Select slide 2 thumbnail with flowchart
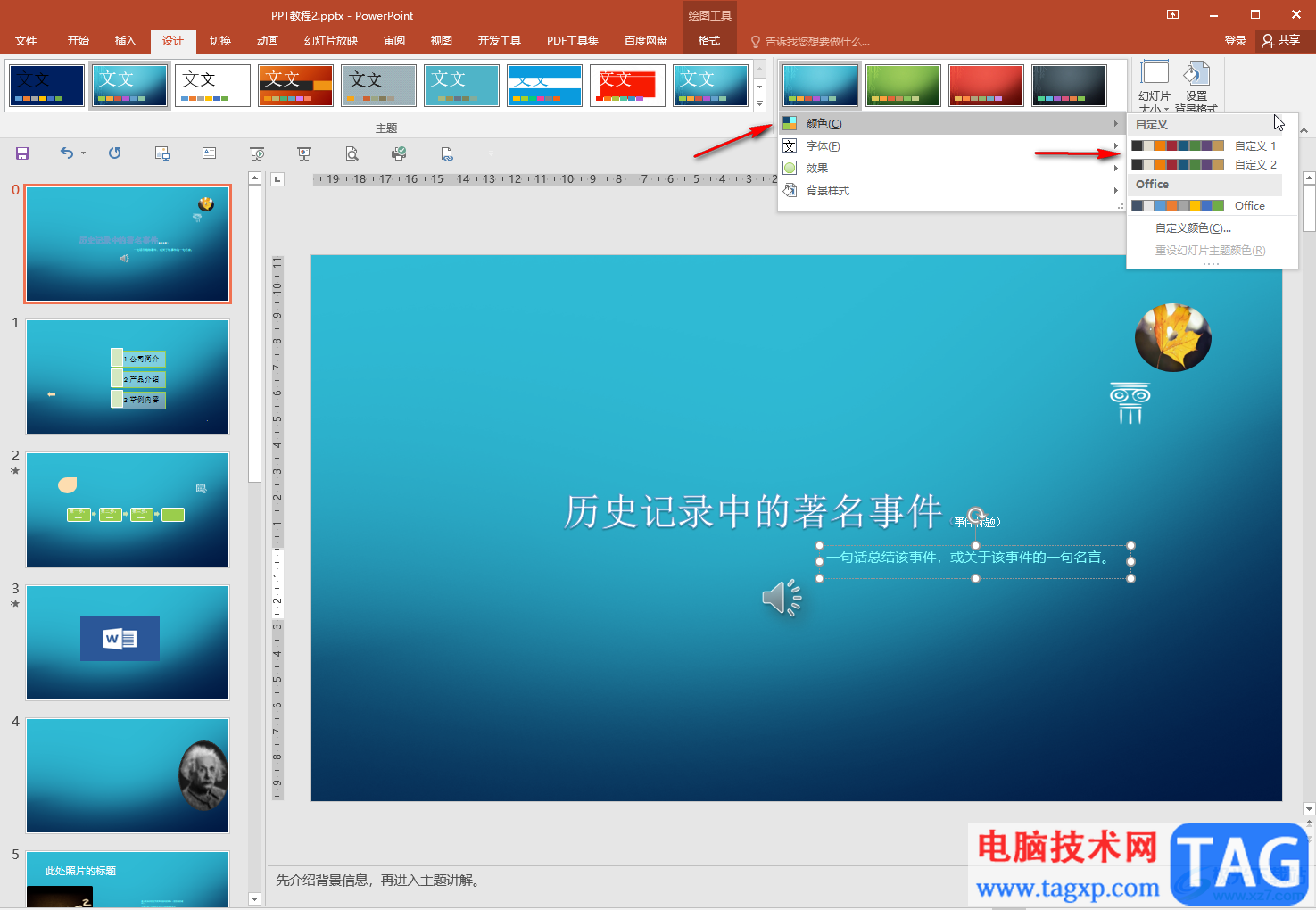This screenshot has width=1316, height=910. pos(128,509)
